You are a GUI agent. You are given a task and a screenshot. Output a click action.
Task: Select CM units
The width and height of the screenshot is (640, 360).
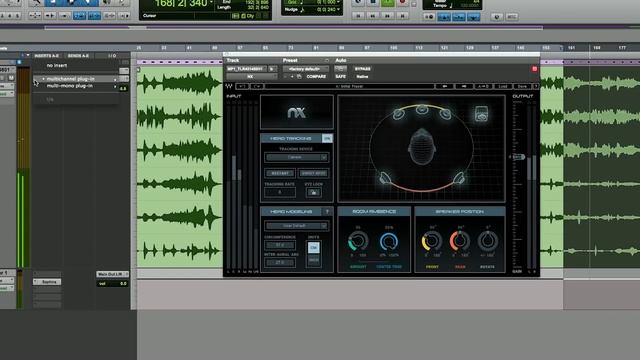pos(313,247)
